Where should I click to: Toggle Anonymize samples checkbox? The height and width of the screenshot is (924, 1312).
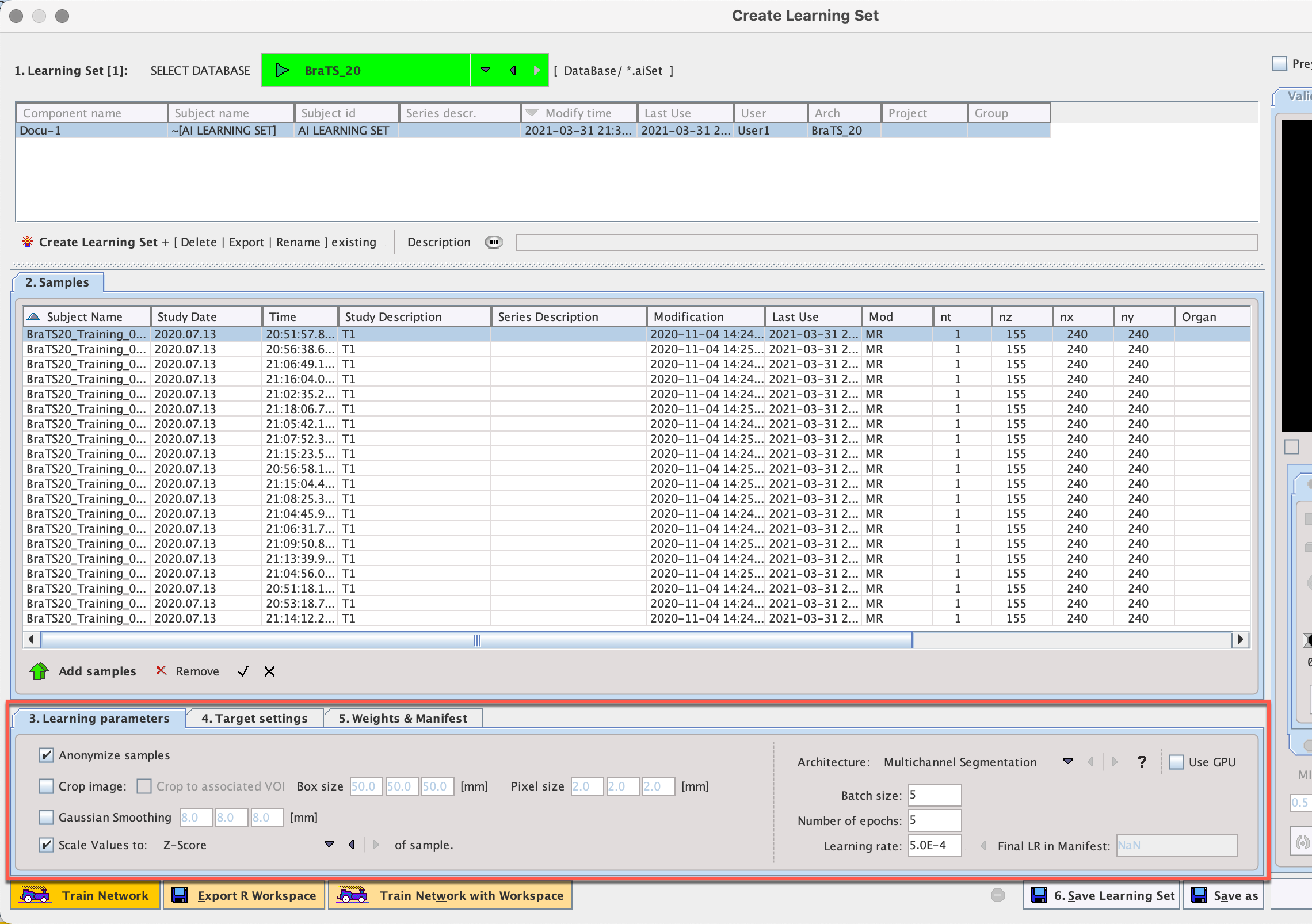46,755
